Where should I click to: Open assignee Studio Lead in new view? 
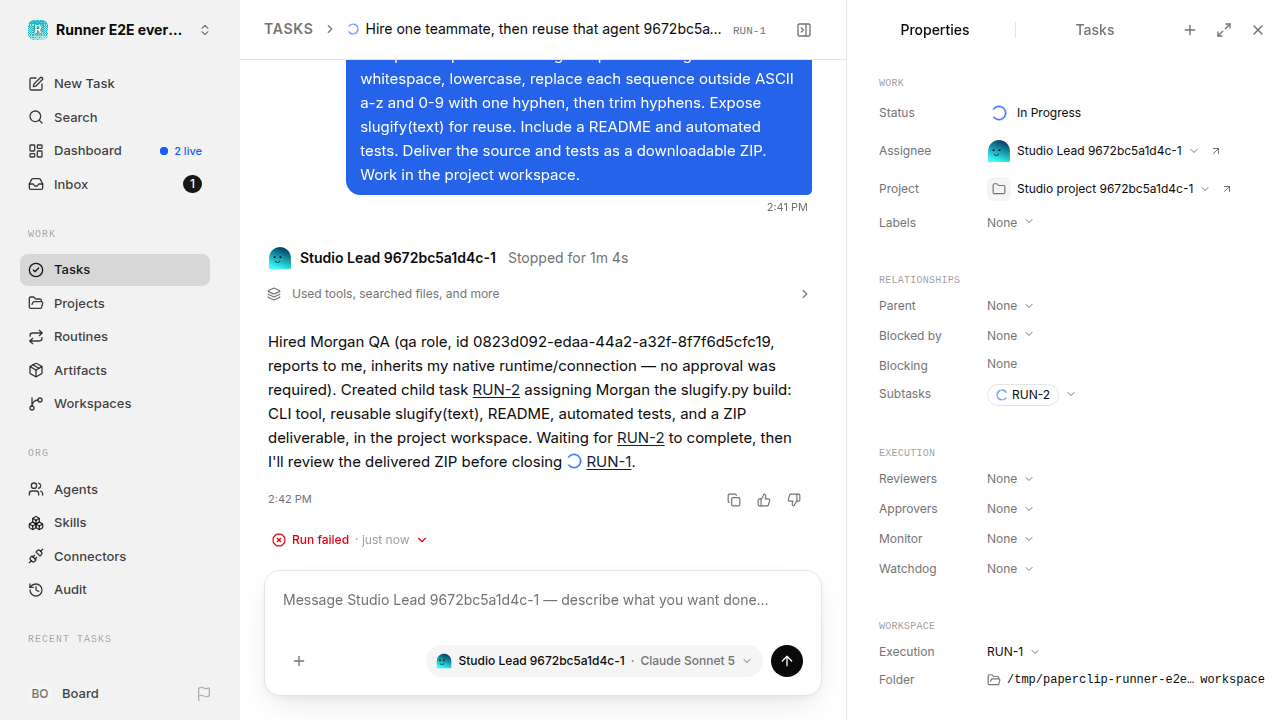[1216, 151]
